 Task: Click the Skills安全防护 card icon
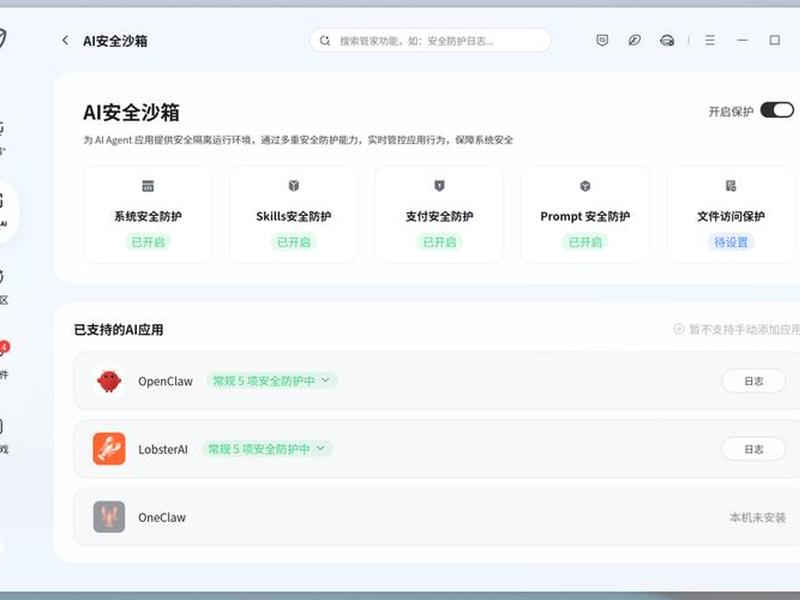293,186
